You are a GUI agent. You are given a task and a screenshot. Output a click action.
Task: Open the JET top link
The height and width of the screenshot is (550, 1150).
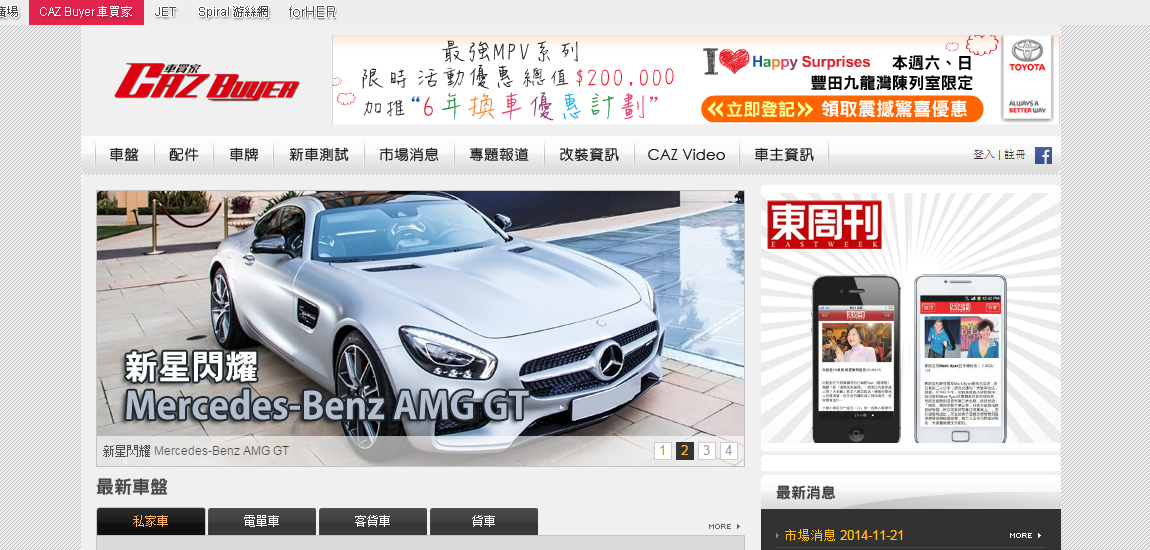pyautogui.click(x=165, y=12)
